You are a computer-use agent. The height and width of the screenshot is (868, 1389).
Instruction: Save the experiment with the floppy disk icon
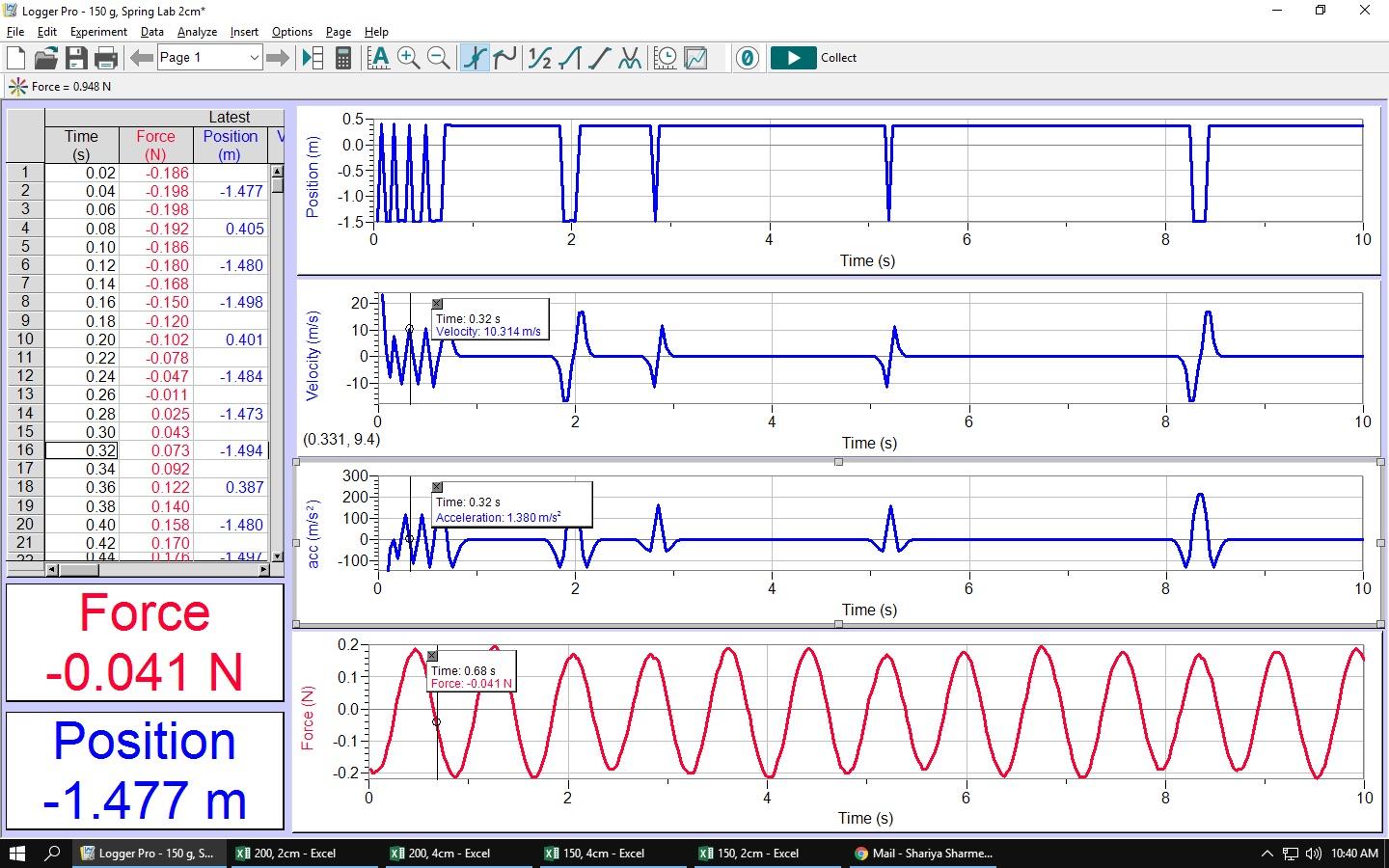[76, 58]
